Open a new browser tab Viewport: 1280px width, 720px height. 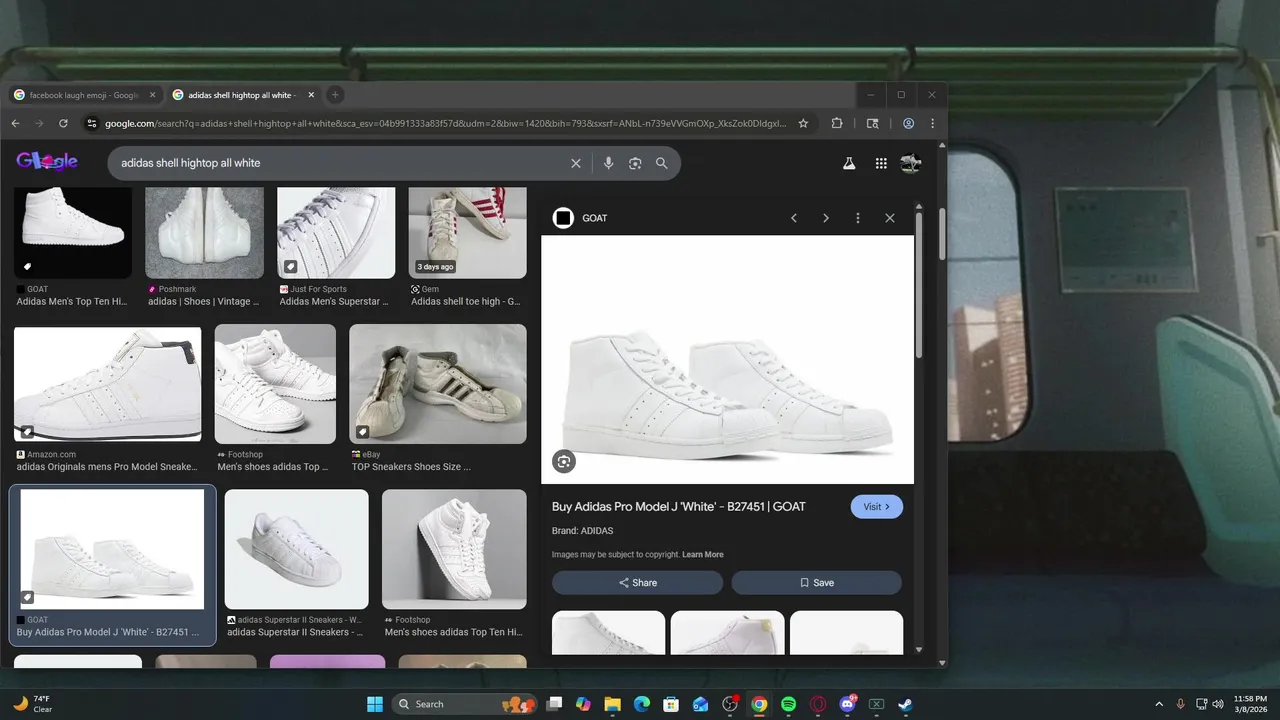coord(335,95)
